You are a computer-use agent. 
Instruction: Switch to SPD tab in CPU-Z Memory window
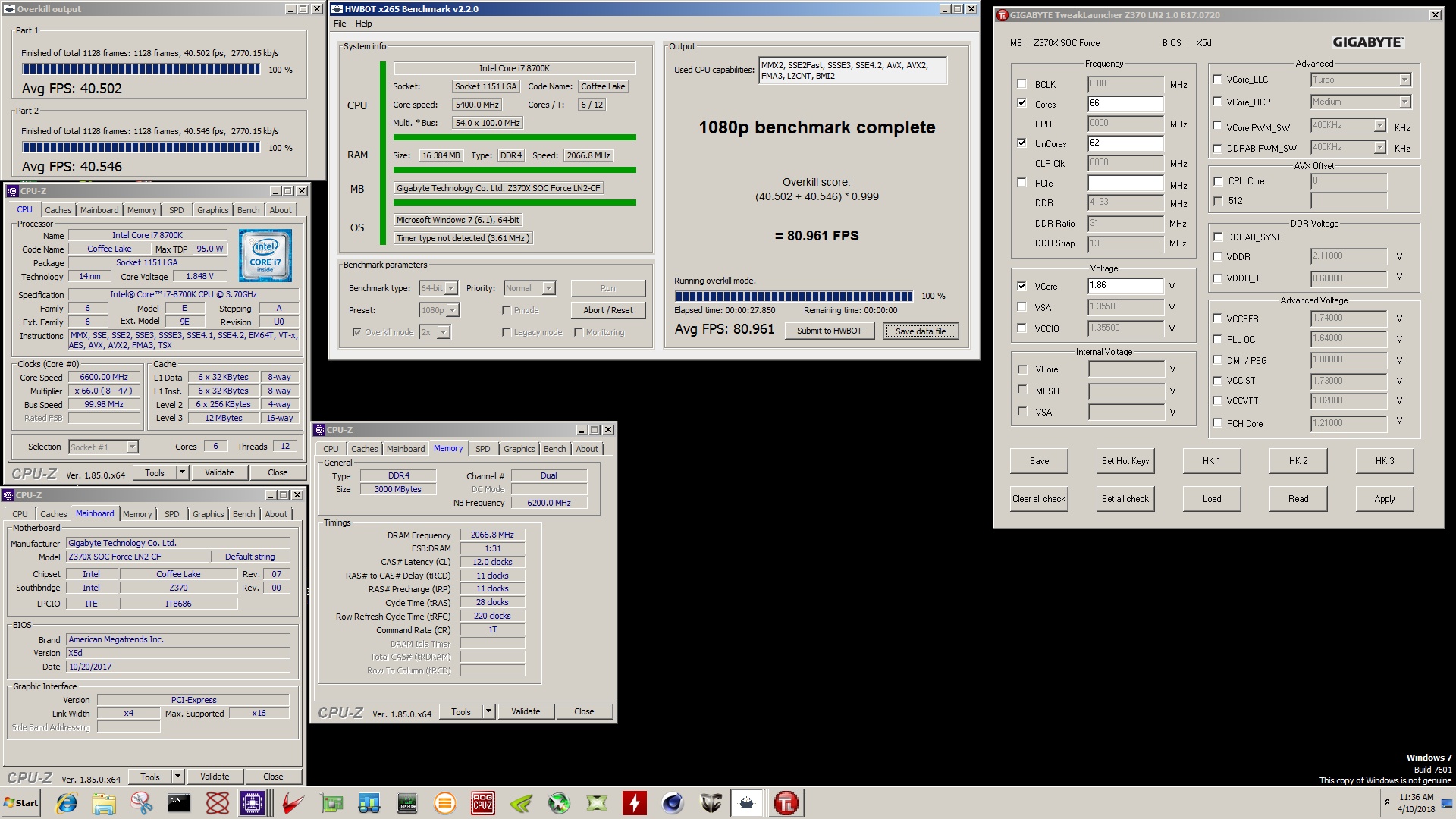point(483,449)
